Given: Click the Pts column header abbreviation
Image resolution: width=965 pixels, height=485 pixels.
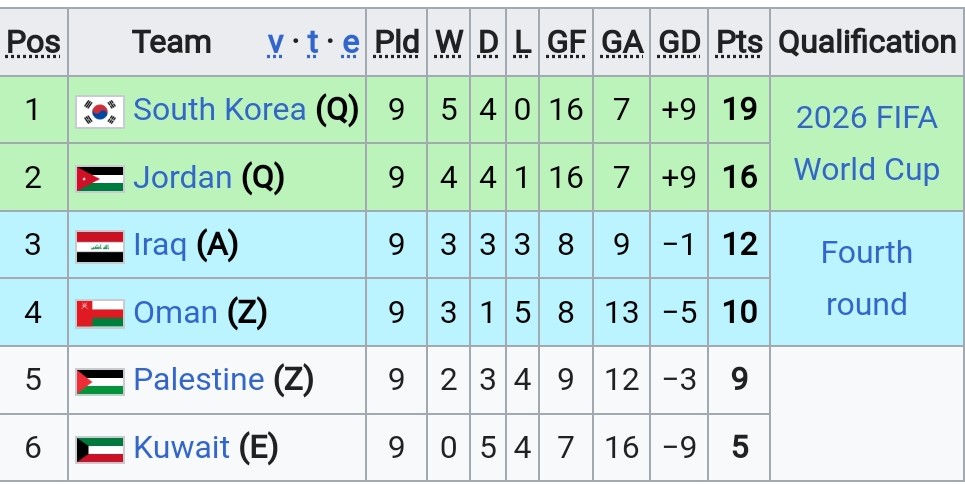Looking at the screenshot, I should click(x=739, y=42).
